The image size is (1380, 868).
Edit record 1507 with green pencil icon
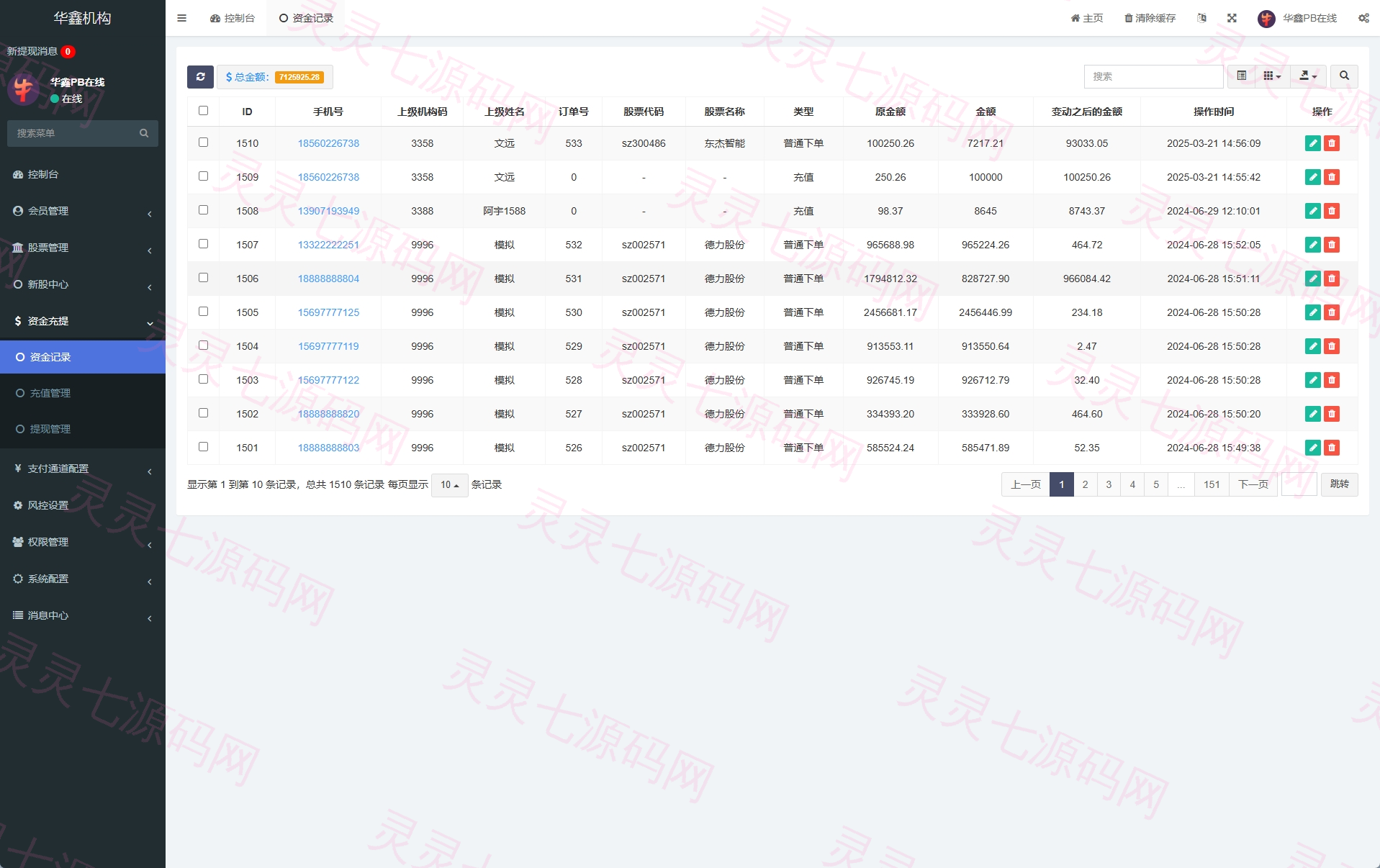coord(1313,245)
